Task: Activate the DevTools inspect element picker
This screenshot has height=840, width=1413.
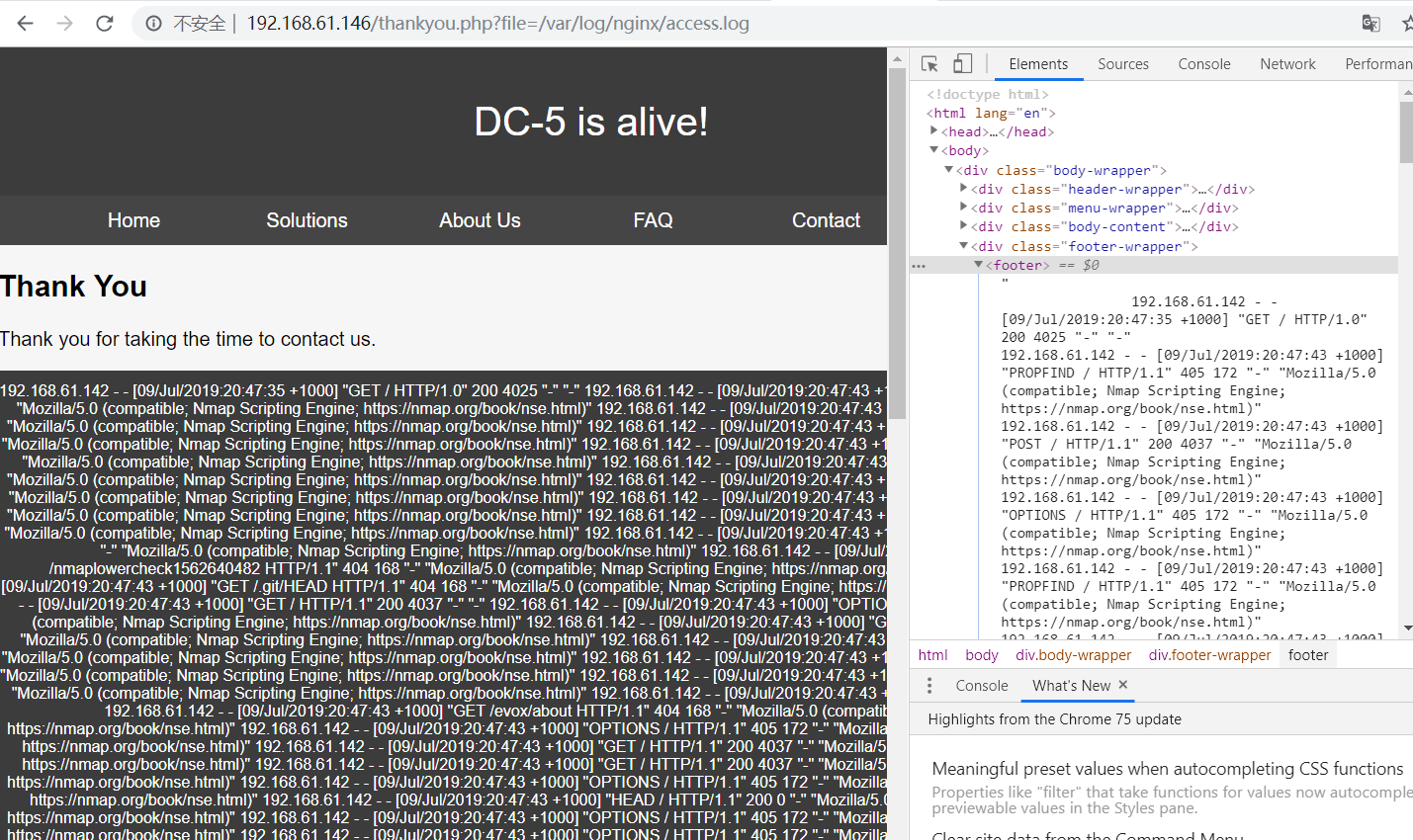Action: point(929,64)
